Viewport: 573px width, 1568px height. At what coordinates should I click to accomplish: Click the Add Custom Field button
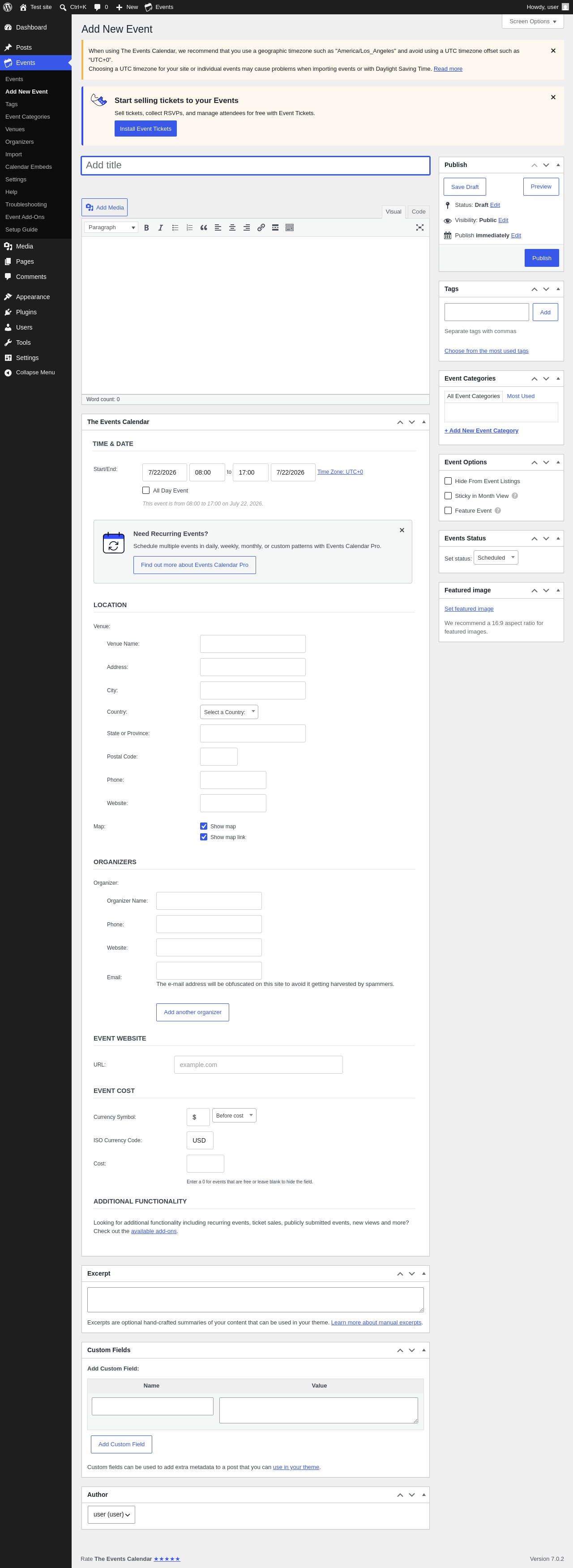point(122,1444)
